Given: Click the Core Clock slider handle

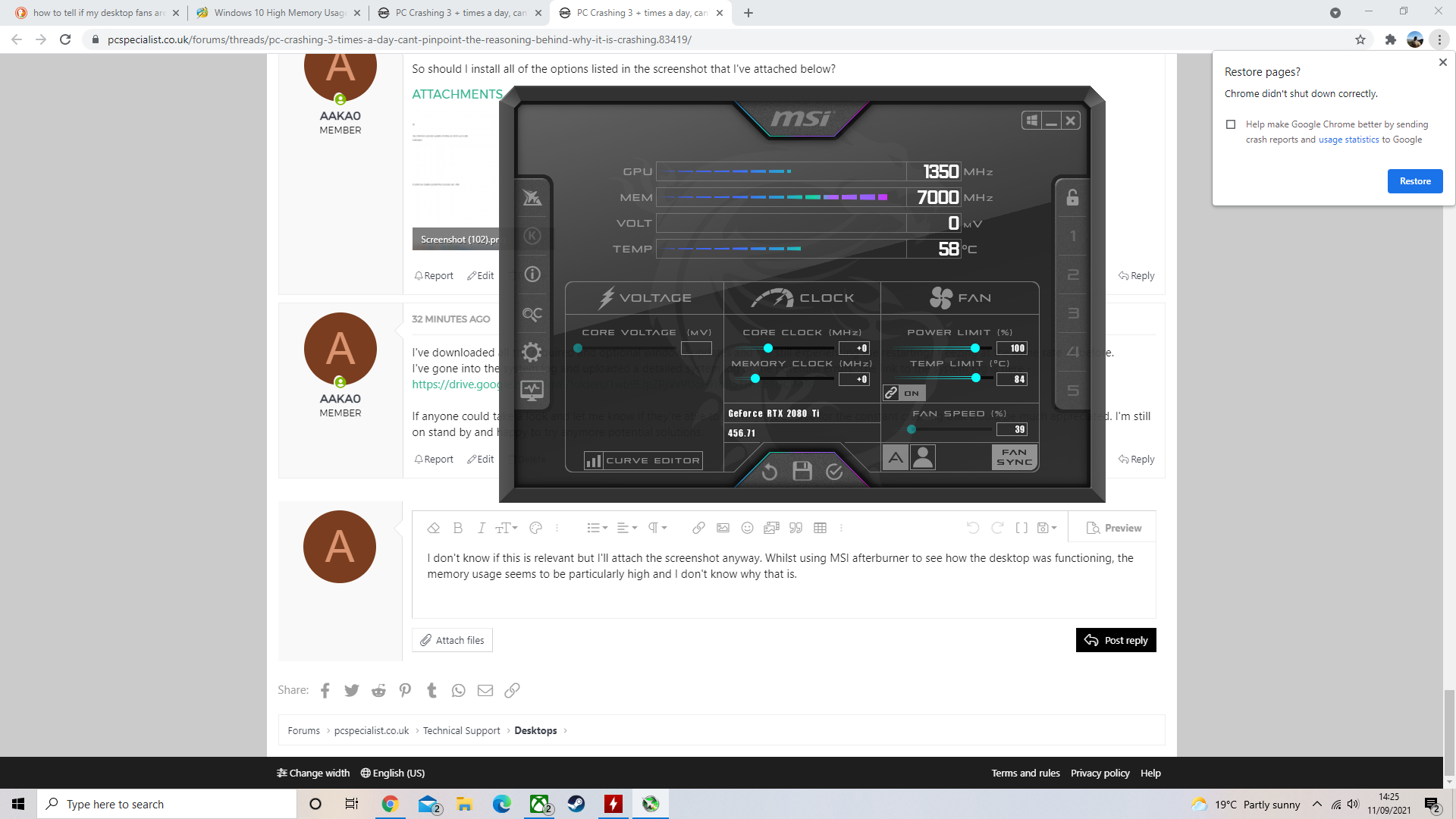Looking at the screenshot, I should 768,348.
